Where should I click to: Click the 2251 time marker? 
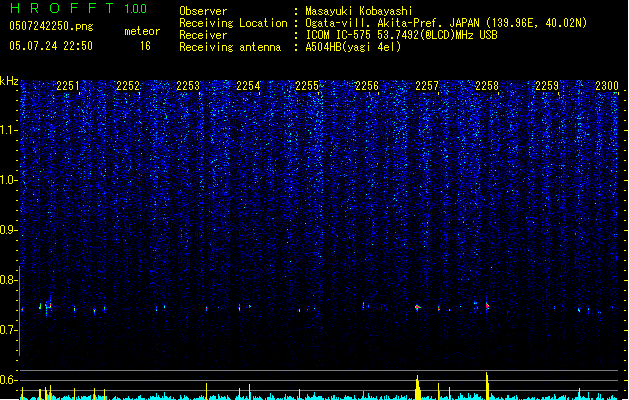point(68,86)
